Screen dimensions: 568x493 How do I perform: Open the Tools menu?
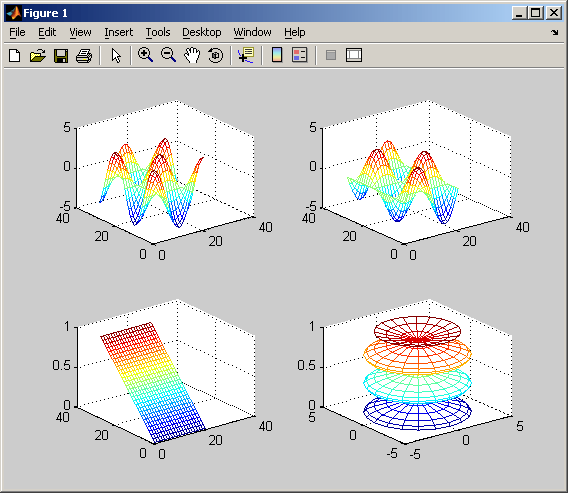[x=158, y=32]
